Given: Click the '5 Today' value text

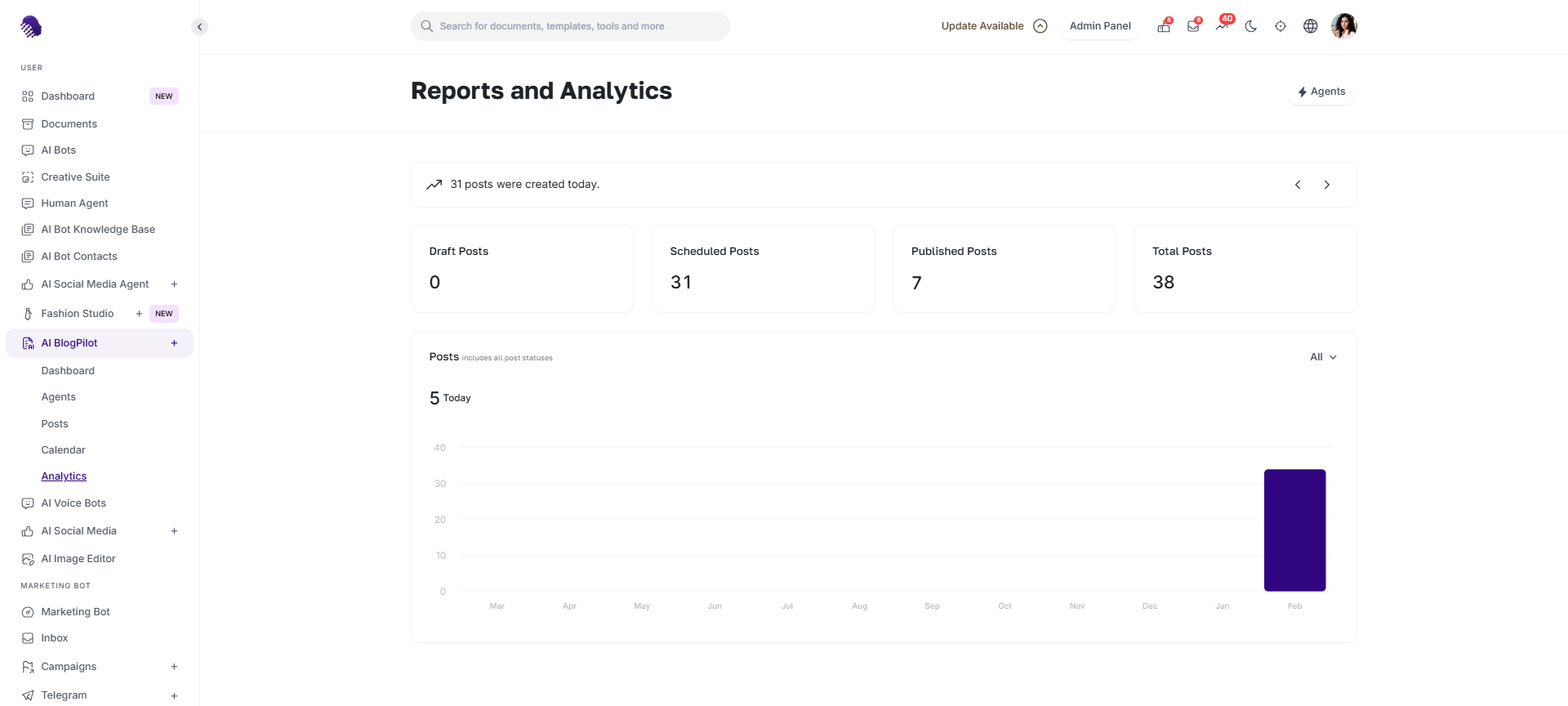Looking at the screenshot, I should 450,398.
